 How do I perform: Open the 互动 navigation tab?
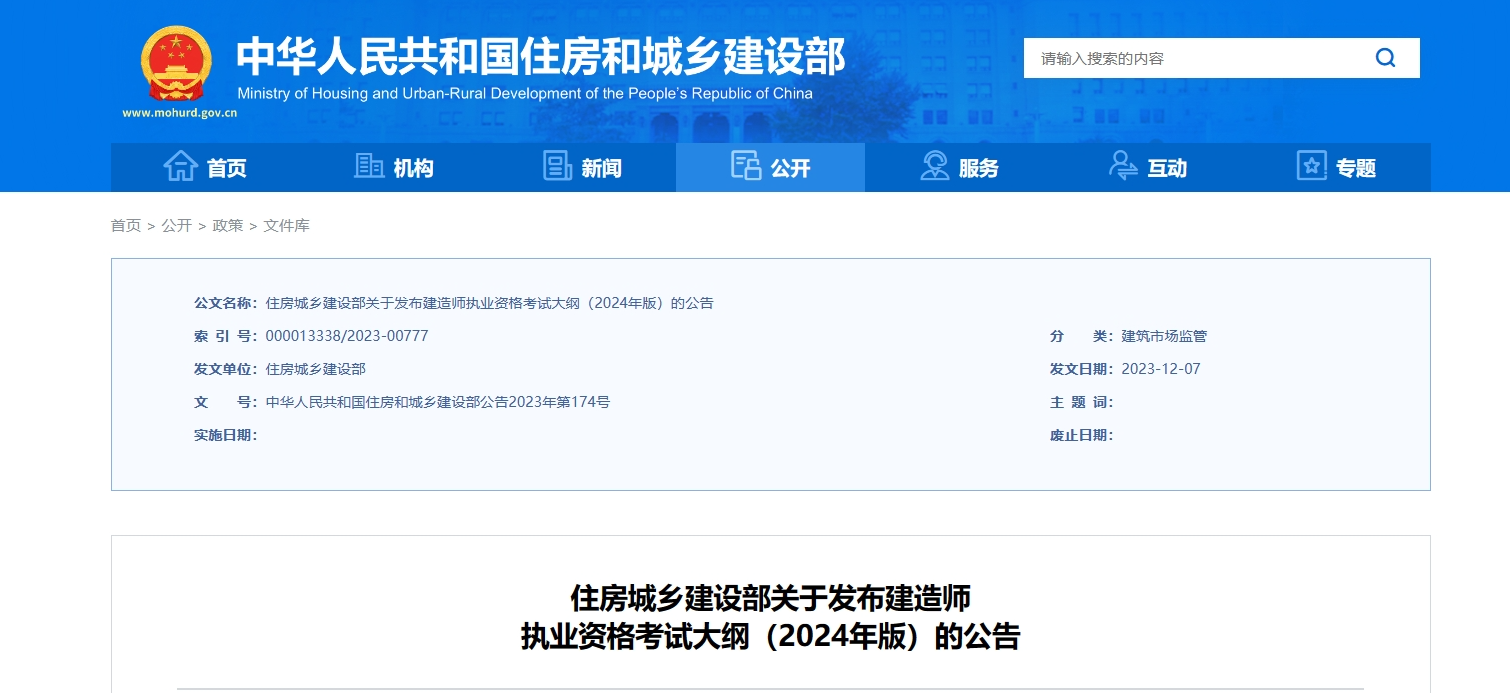click(x=1148, y=167)
